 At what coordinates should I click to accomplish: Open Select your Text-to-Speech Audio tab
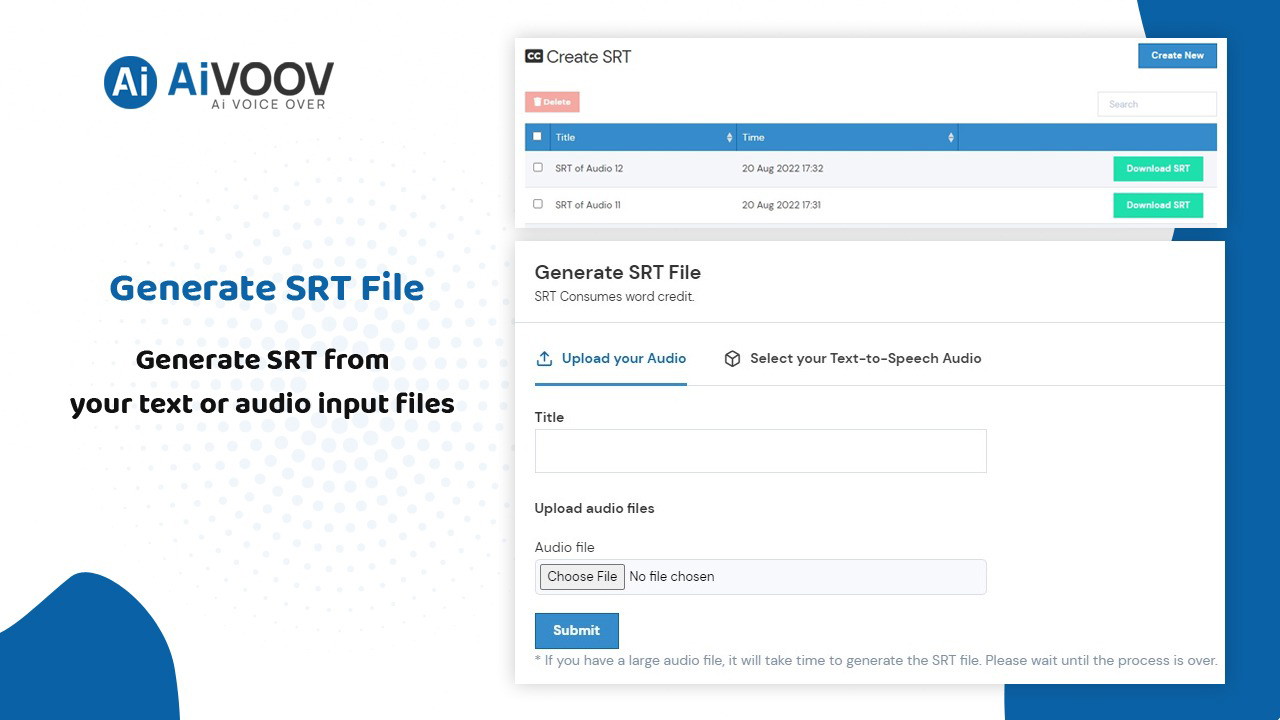(865, 358)
